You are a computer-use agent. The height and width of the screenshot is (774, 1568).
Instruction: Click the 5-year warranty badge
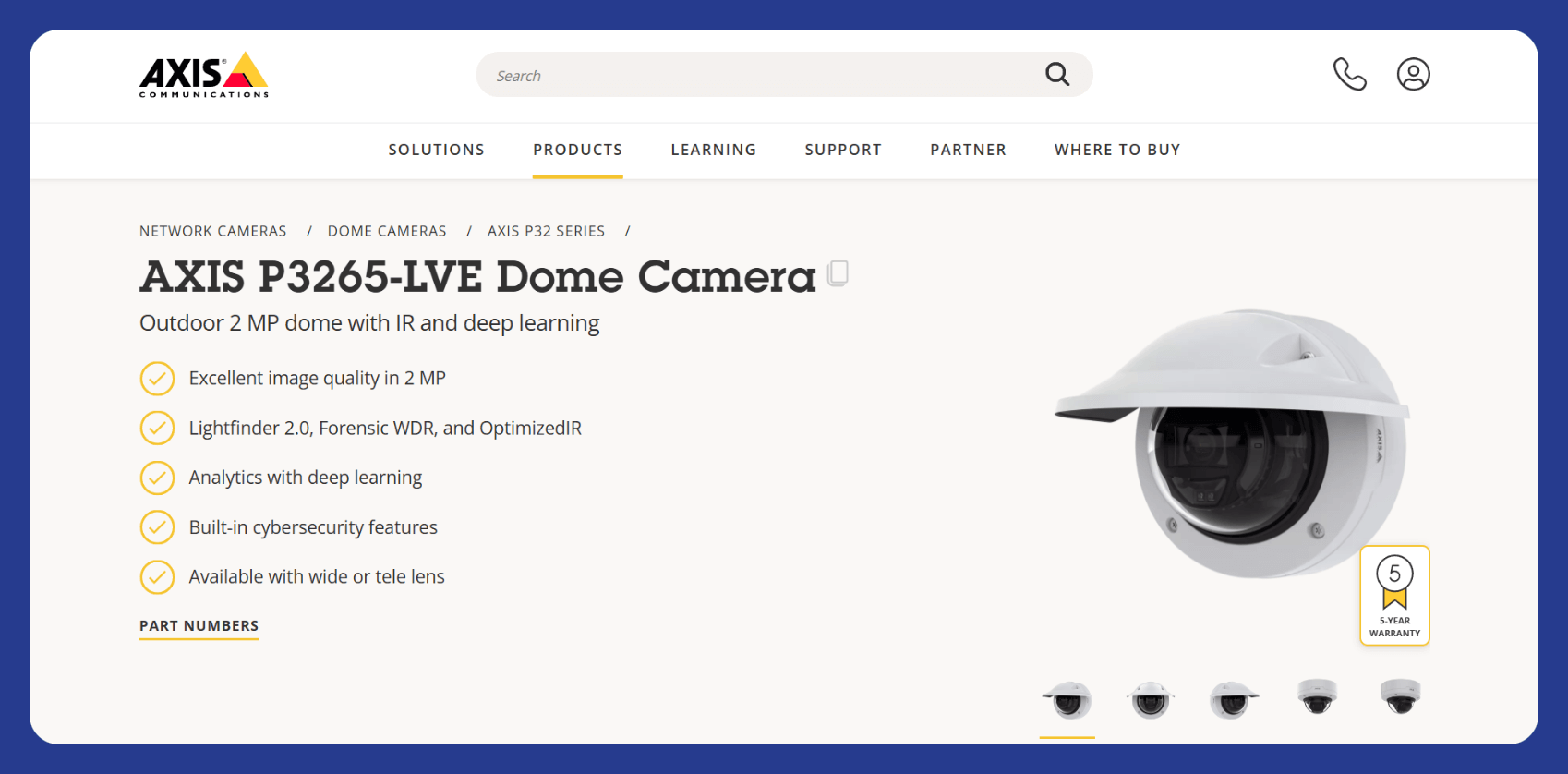point(1394,596)
